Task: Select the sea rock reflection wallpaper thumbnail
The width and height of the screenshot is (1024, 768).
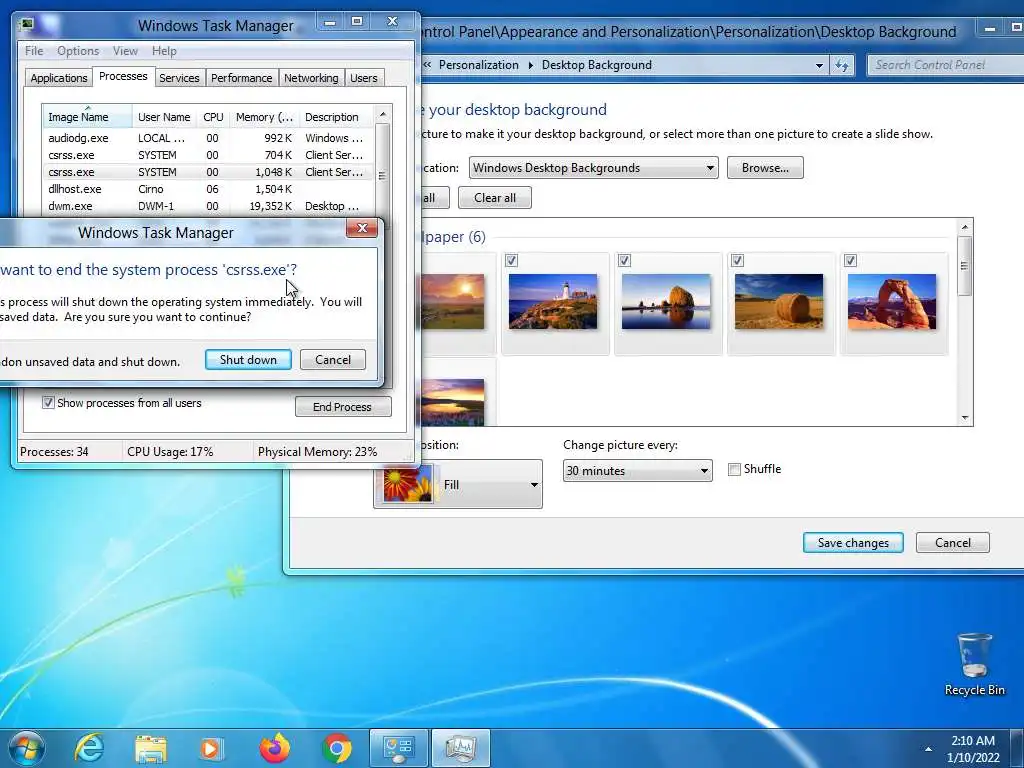Action: coord(665,301)
